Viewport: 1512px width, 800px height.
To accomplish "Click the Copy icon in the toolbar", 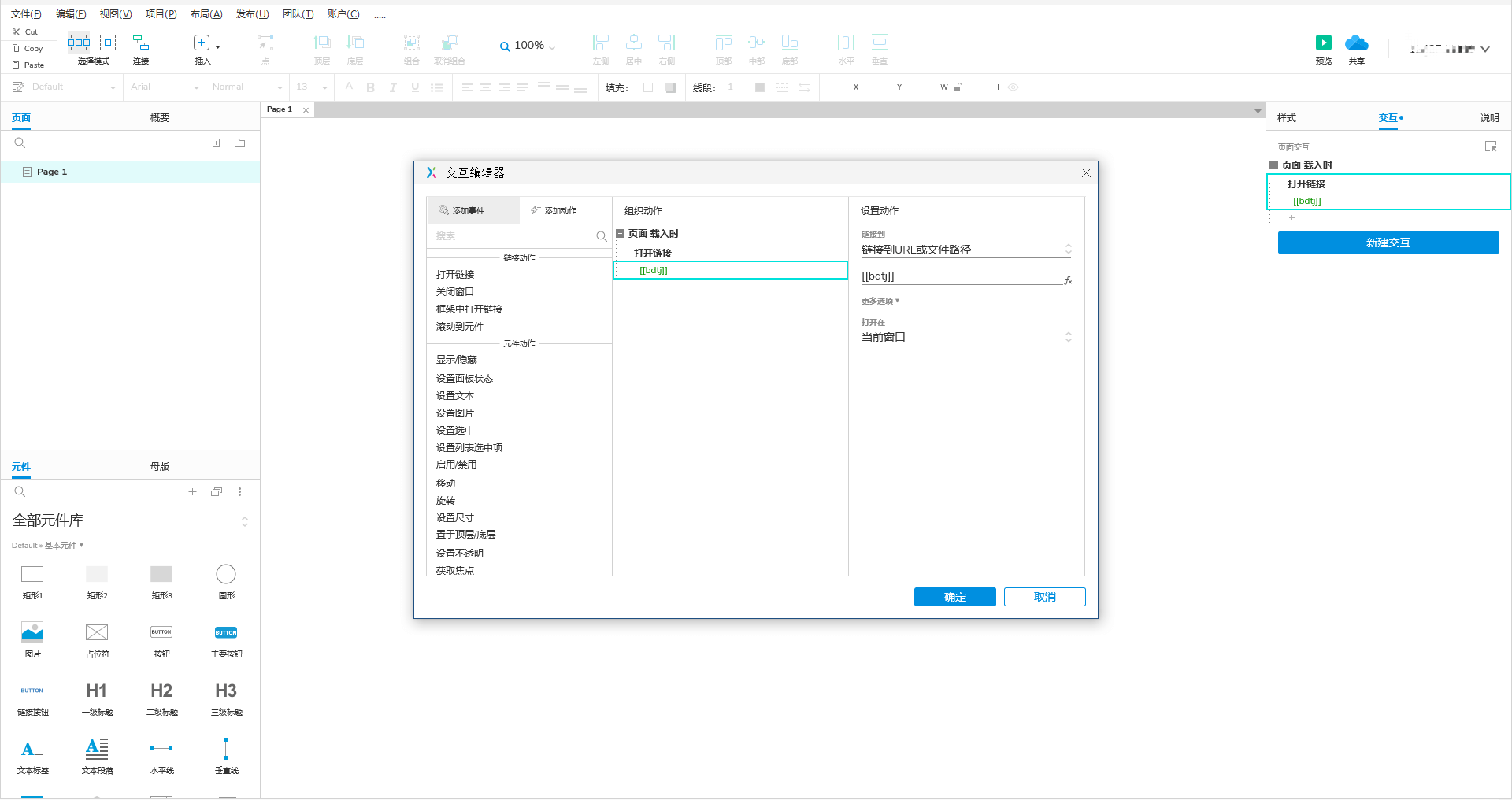I will [x=16, y=49].
